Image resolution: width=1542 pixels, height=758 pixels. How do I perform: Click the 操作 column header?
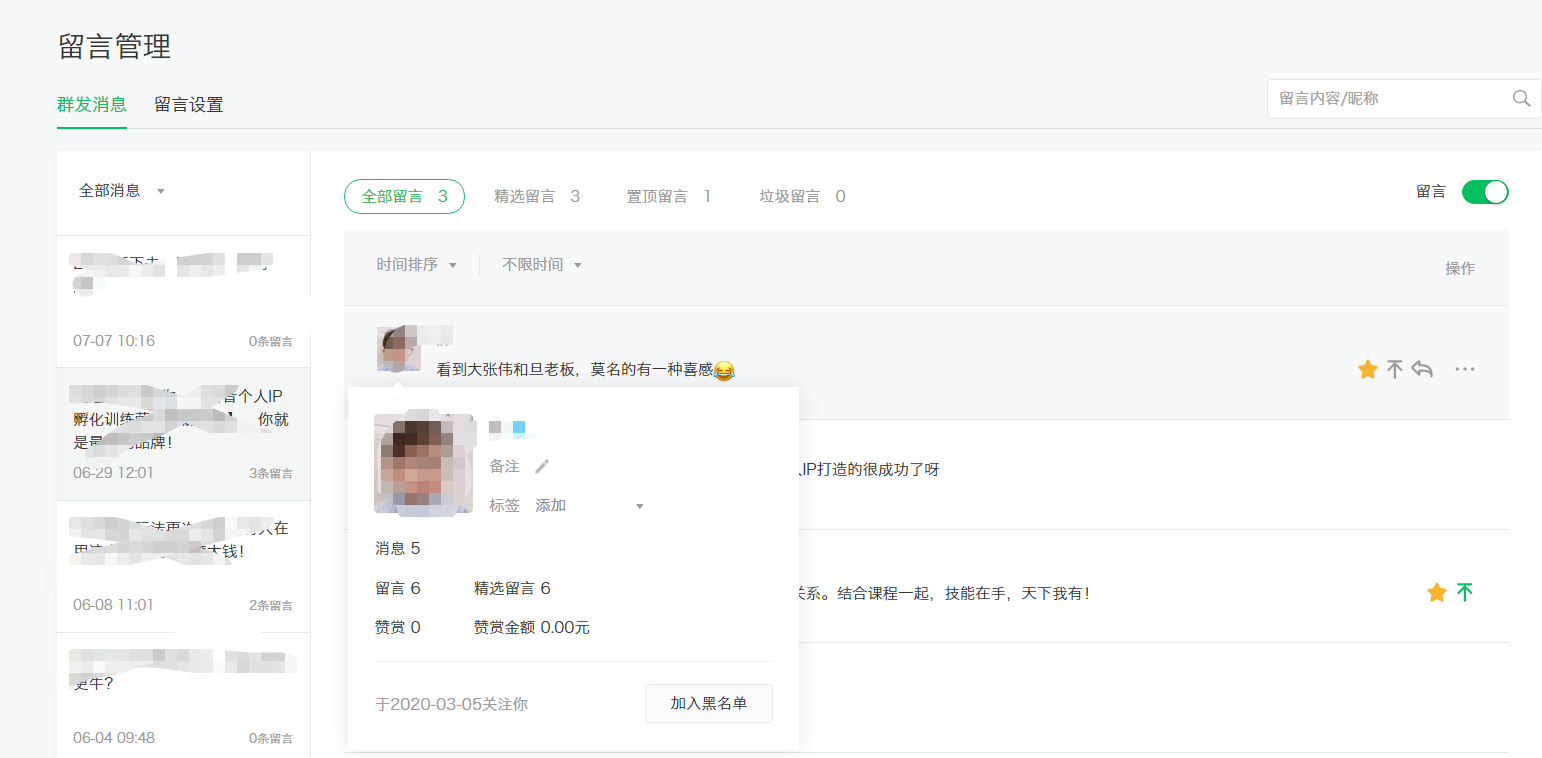(x=1460, y=268)
